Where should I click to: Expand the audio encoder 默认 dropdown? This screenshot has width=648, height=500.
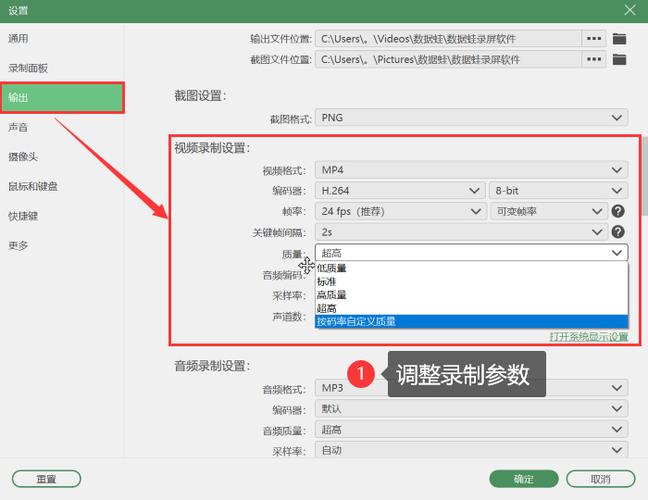tap(472, 408)
